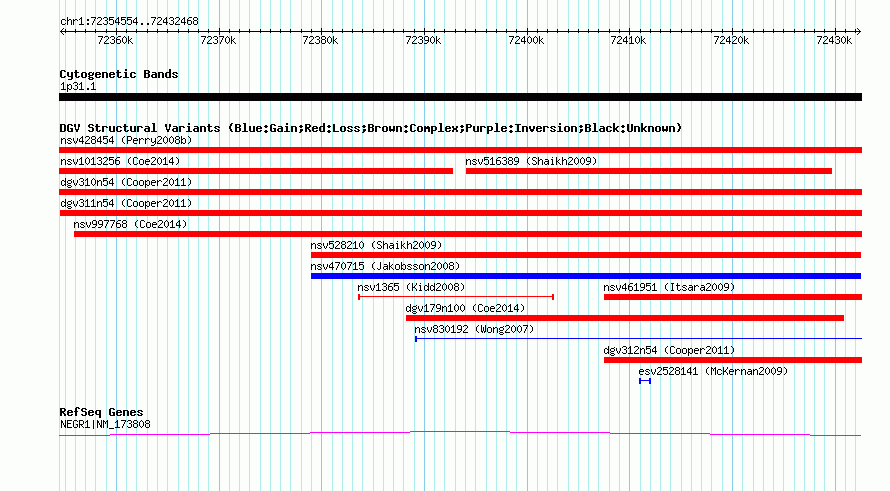This screenshot has width=890, height=491.
Task: Click the nsv470715 (Jakobsson2008) label text
Action: point(385,266)
